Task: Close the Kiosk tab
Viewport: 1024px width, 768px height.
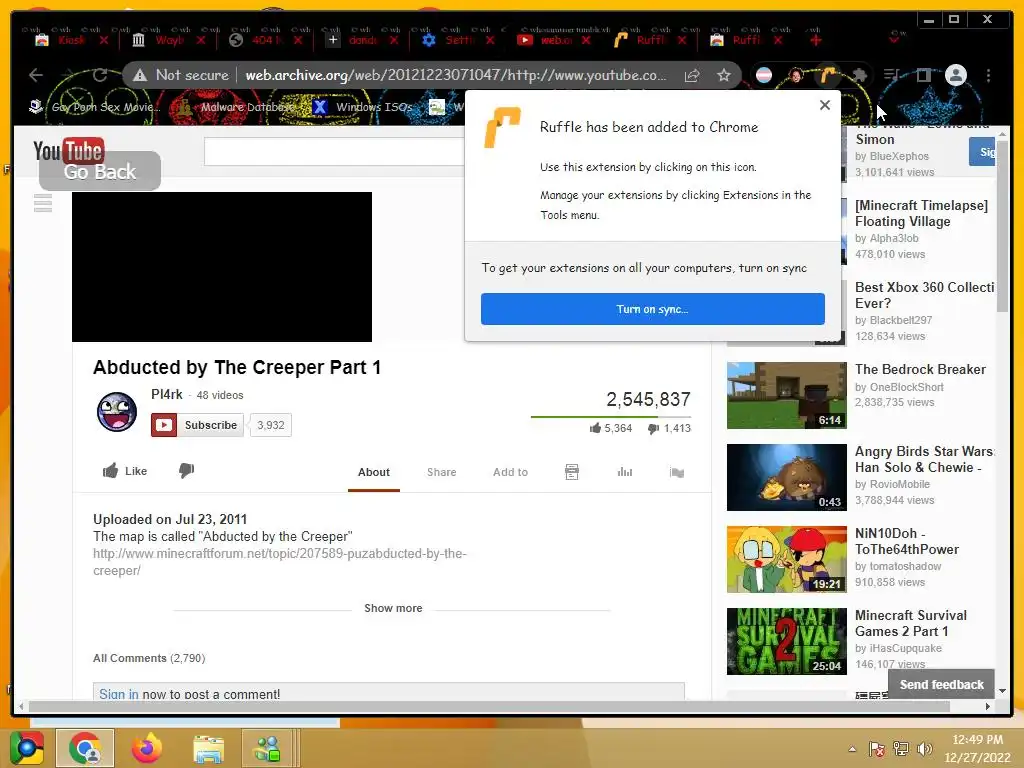Action: (x=103, y=40)
